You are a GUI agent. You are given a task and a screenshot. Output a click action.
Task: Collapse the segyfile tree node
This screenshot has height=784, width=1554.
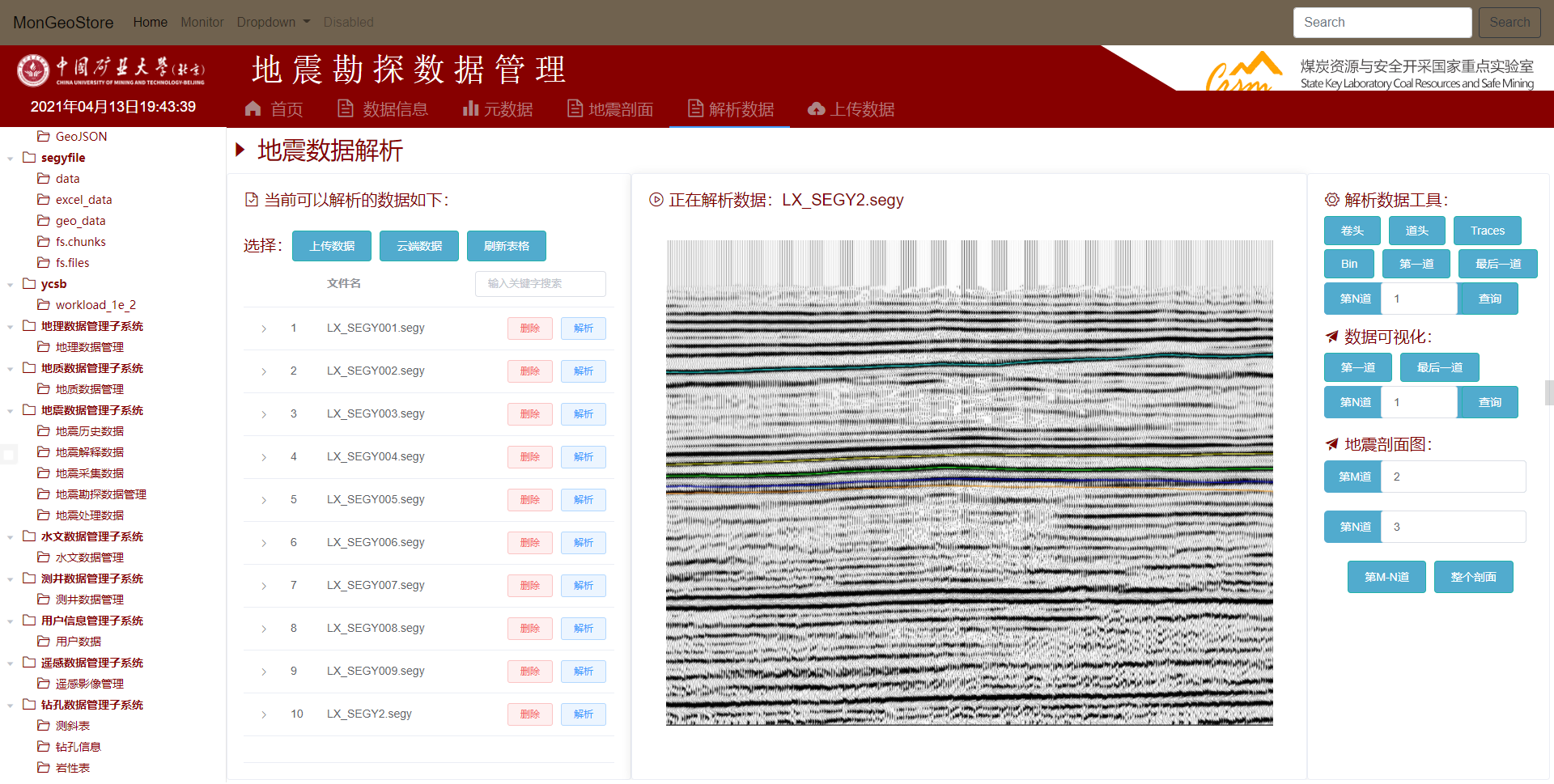[x=10, y=159]
